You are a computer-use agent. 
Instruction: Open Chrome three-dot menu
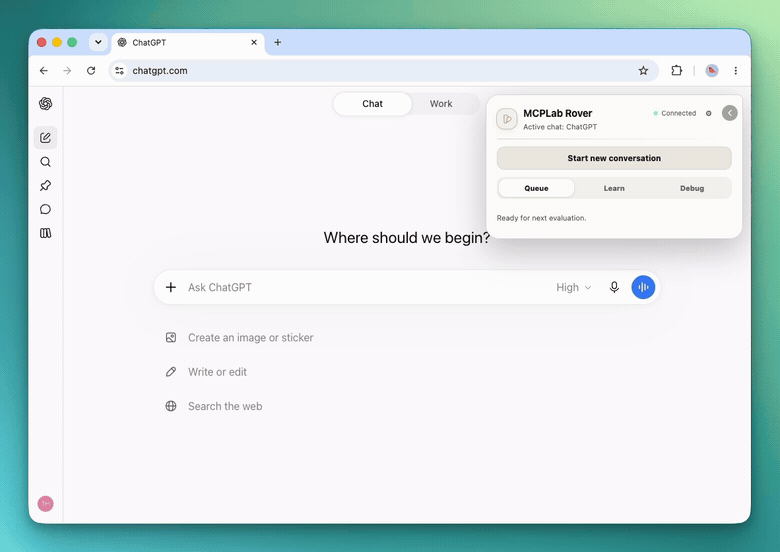736,71
